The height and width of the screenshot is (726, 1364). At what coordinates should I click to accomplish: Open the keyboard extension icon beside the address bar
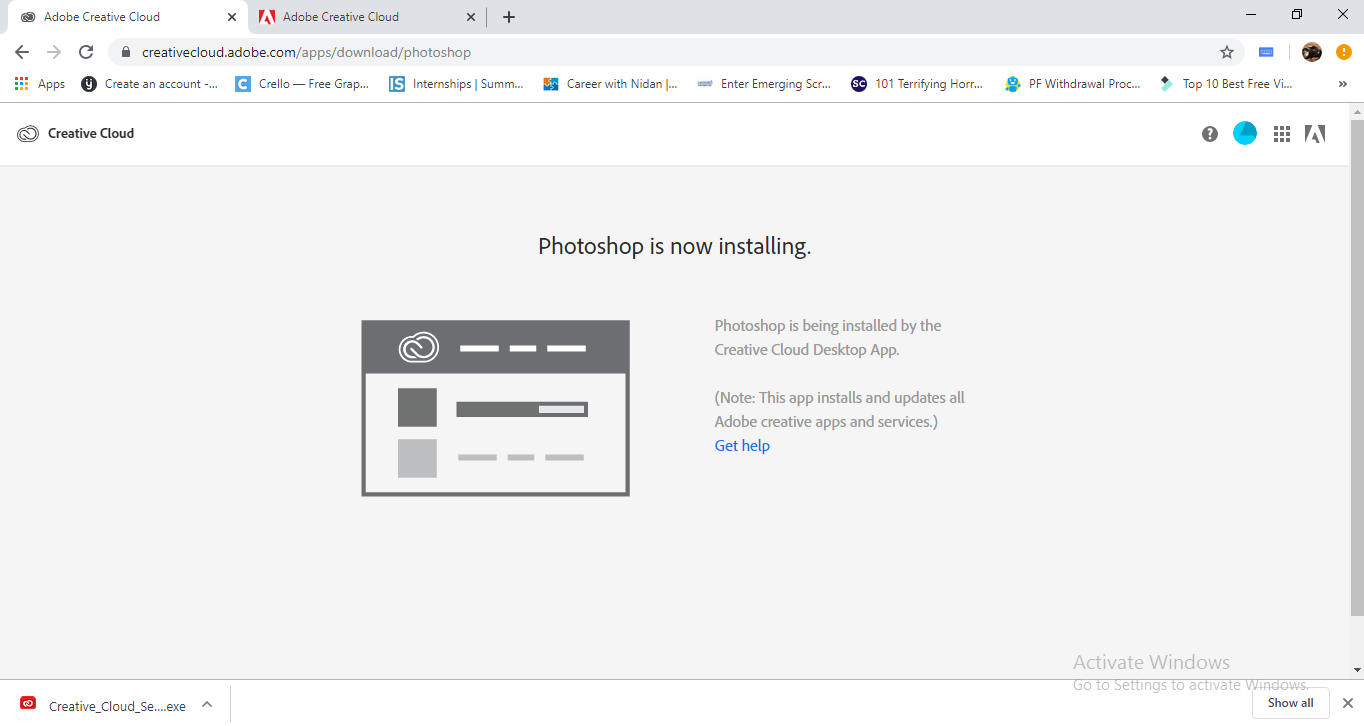pyautogui.click(x=1266, y=51)
